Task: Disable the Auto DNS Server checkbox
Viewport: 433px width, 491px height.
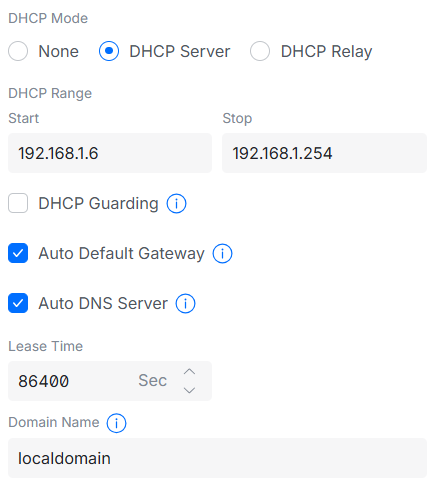Action: click(x=18, y=303)
